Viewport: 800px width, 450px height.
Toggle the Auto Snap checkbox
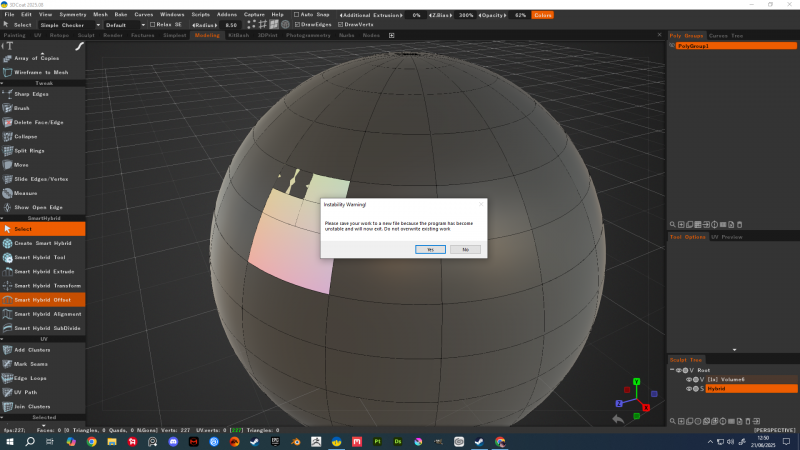pos(296,15)
